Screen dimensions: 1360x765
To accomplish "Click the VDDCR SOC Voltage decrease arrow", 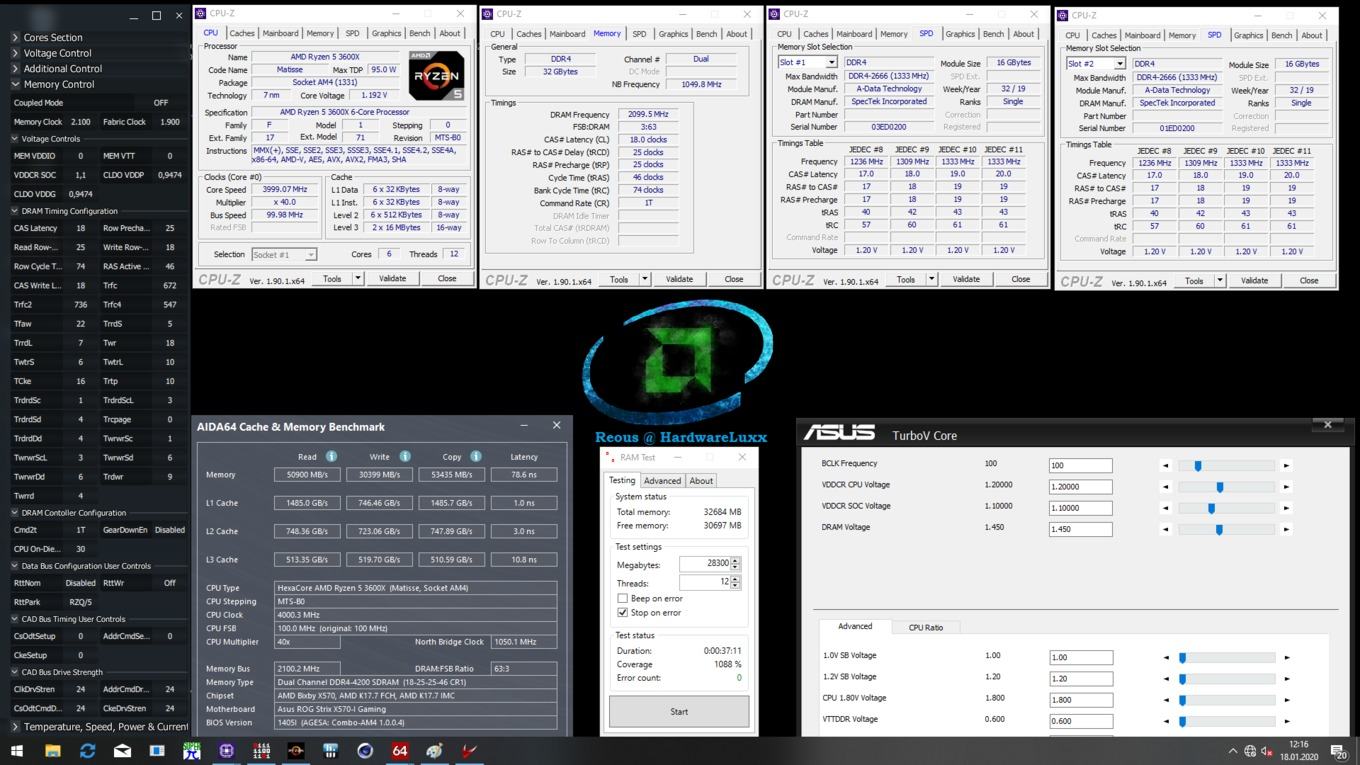I will [x=1165, y=508].
